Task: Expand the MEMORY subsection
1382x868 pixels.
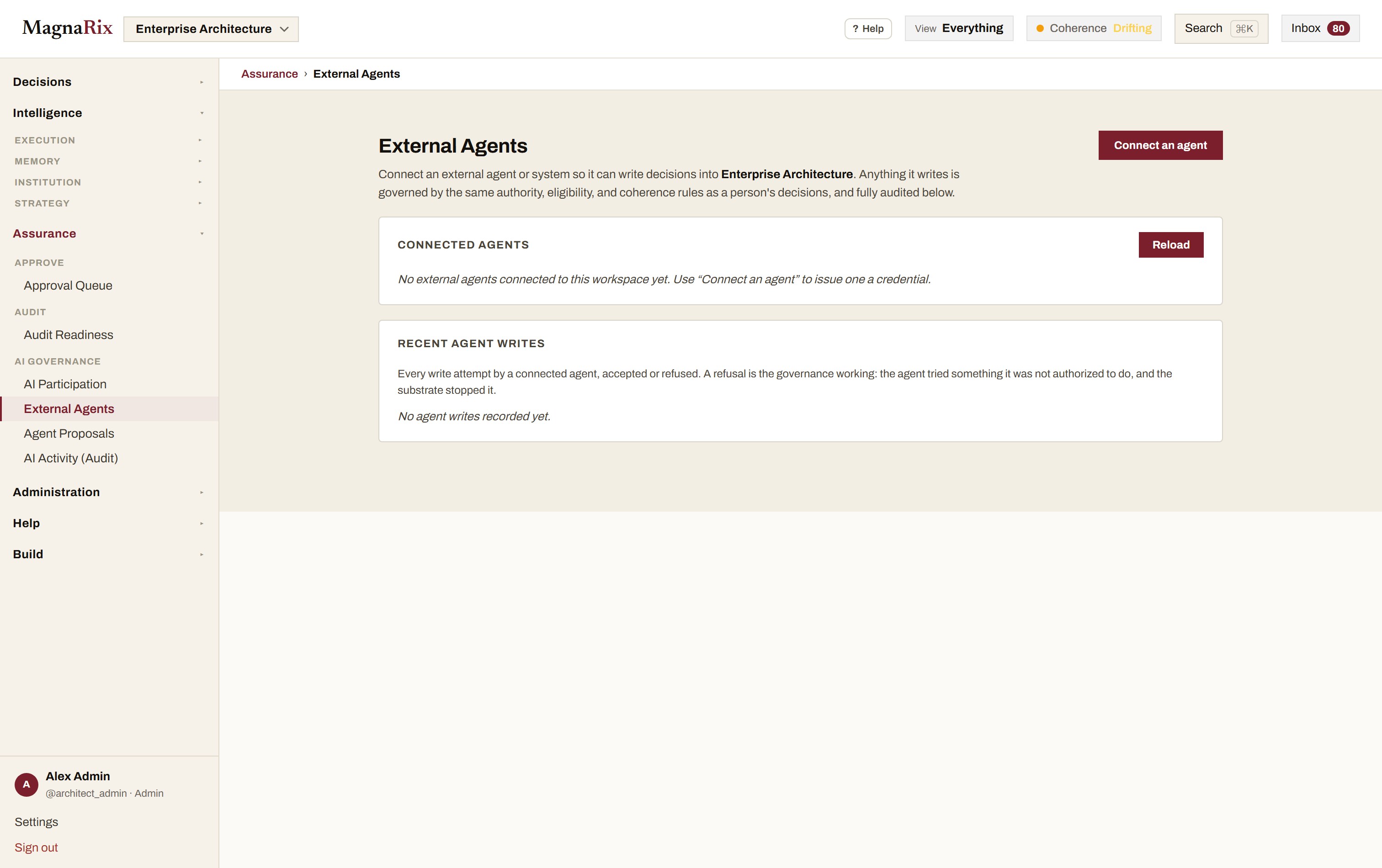Action: pyautogui.click(x=109, y=161)
